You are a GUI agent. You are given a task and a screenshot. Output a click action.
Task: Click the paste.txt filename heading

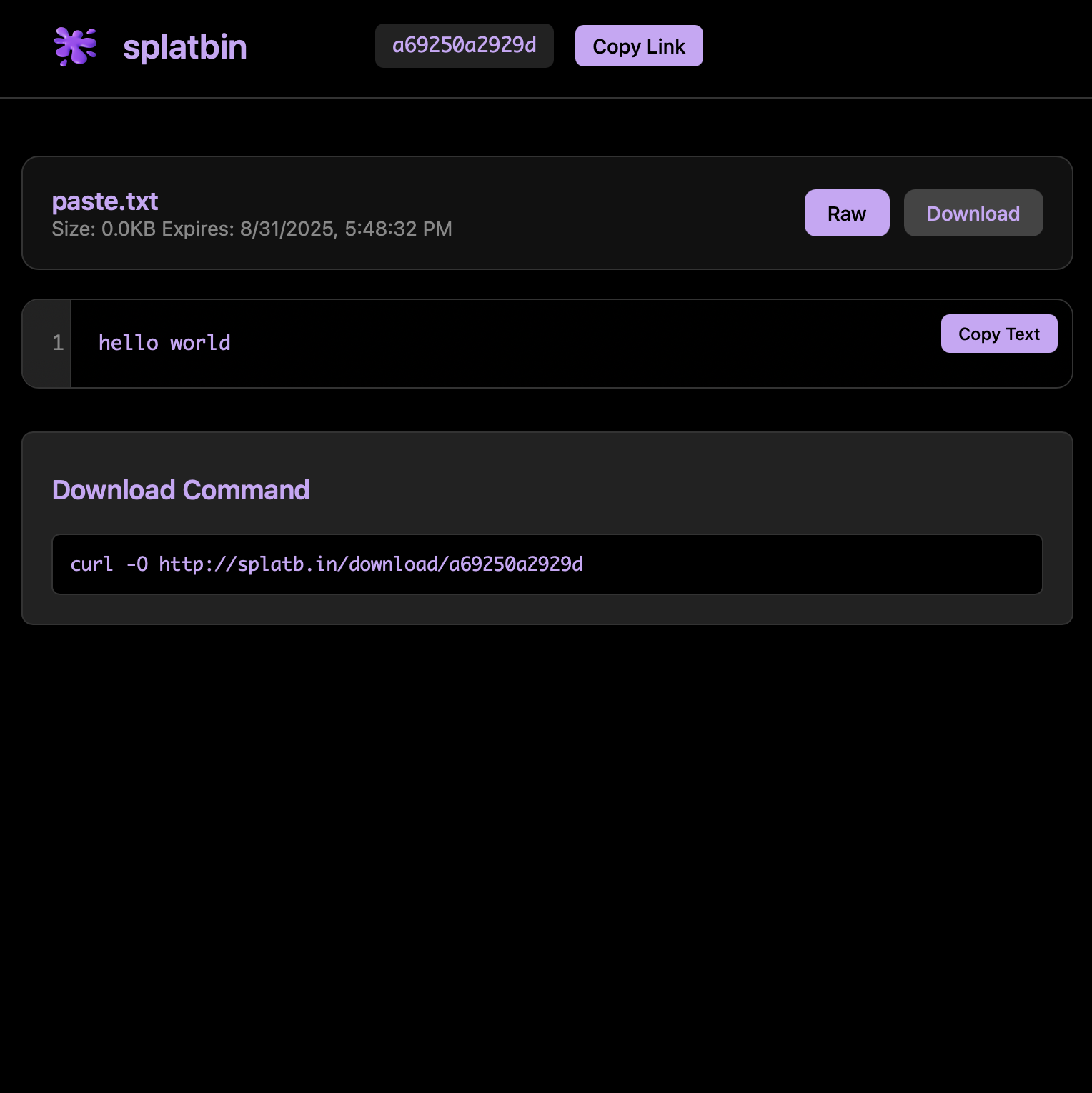105,201
